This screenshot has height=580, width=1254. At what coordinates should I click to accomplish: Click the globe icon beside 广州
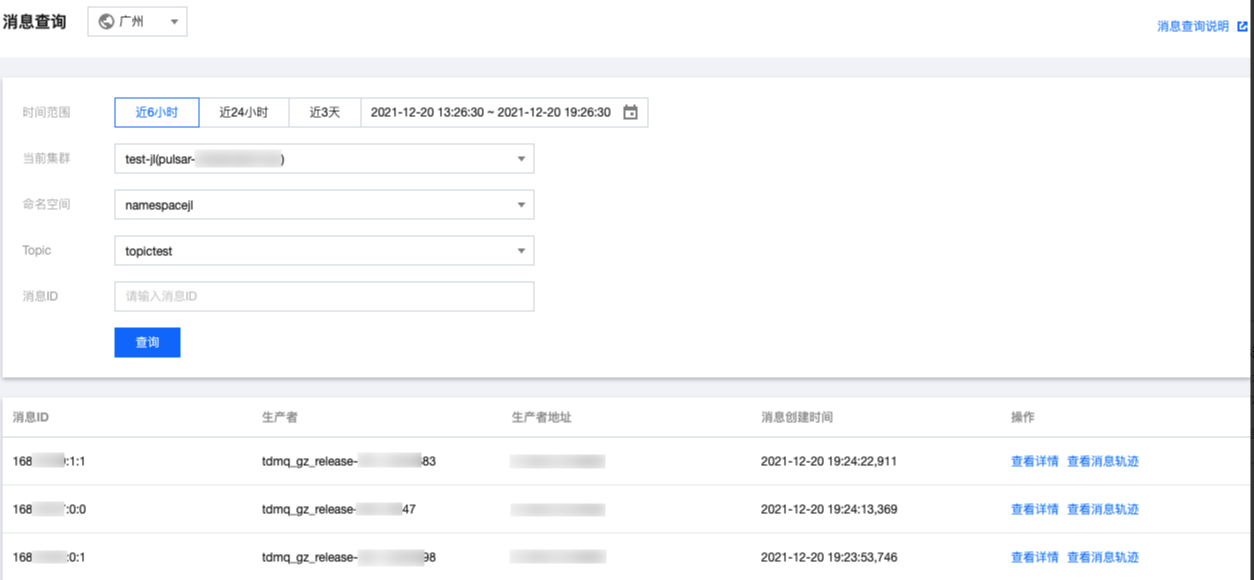pyautogui.click(x=106, y=22)
